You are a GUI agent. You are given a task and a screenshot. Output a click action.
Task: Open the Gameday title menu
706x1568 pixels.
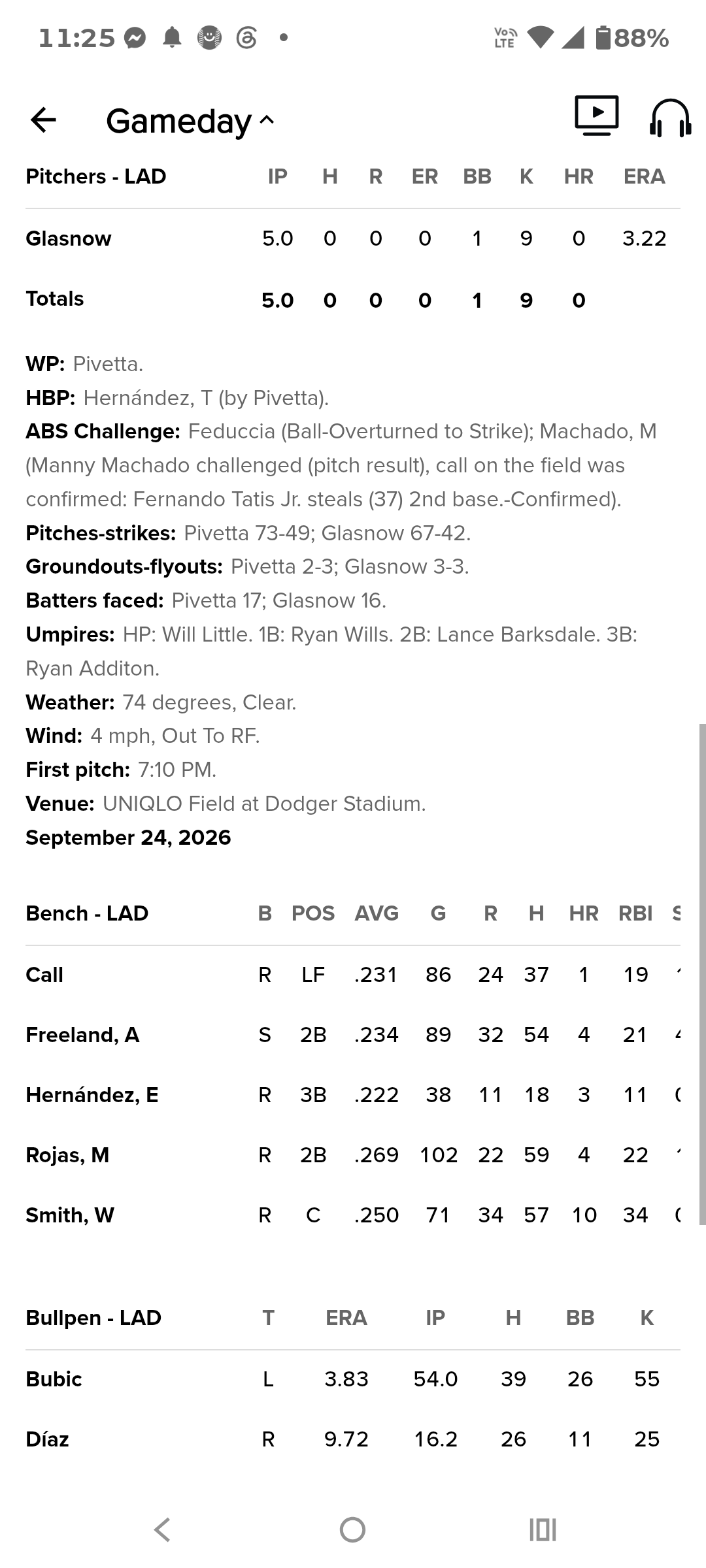click(x=178, y=121)
